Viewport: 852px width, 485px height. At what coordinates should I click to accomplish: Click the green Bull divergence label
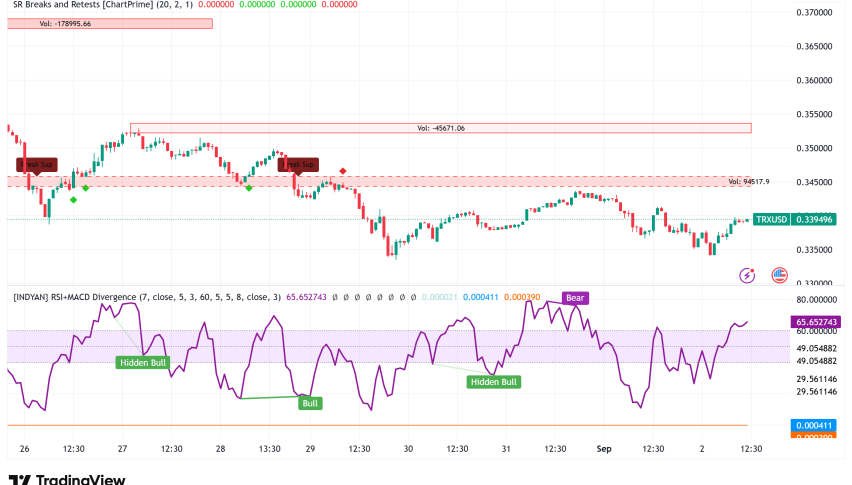pos(310,403)
